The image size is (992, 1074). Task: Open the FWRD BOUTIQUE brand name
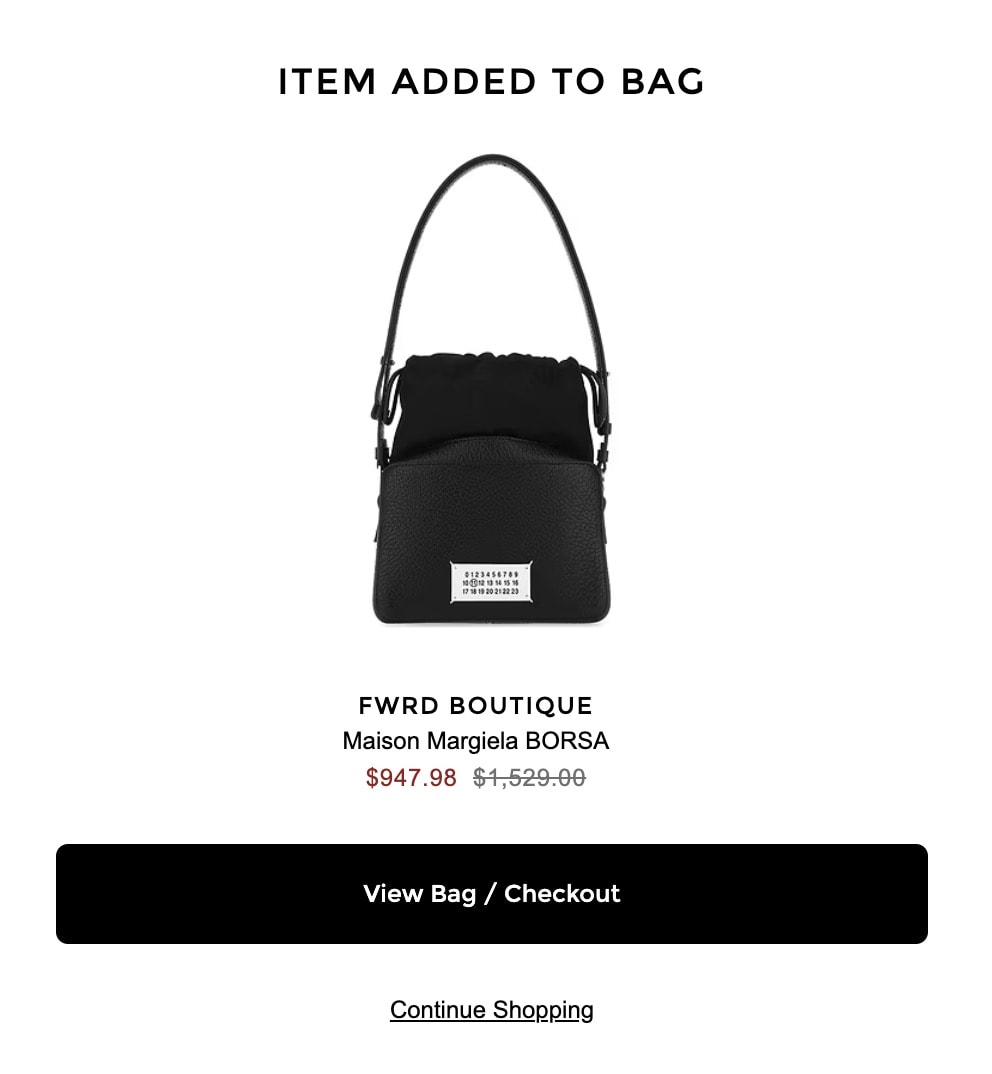[475, 705]
